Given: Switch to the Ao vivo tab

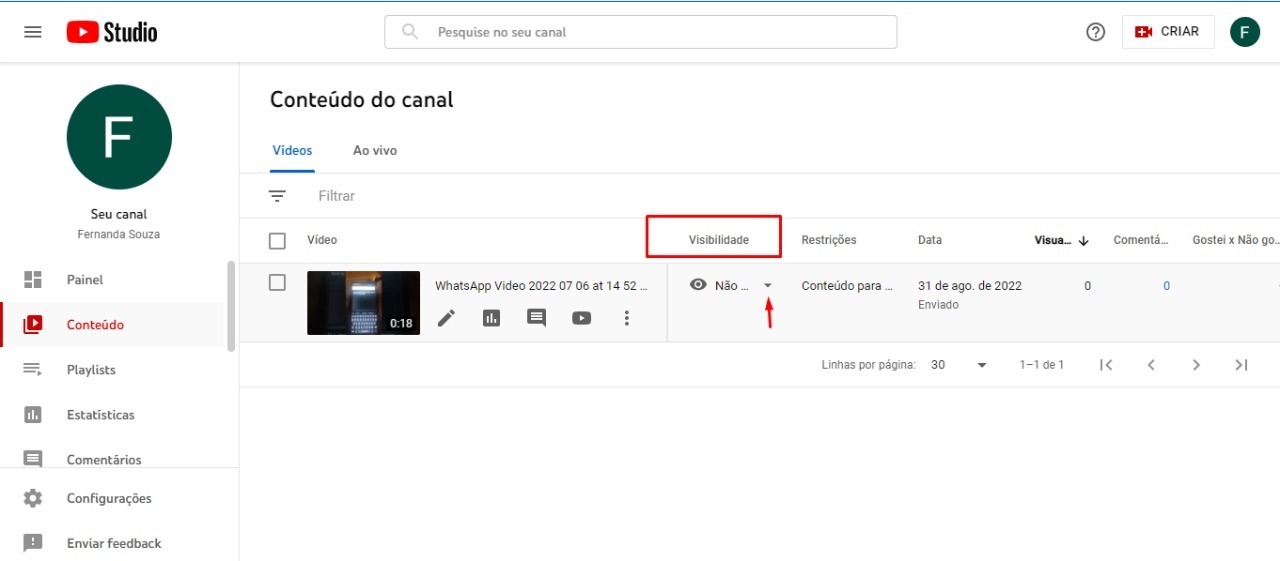Looking at the screenshot, I should [375, 150].
